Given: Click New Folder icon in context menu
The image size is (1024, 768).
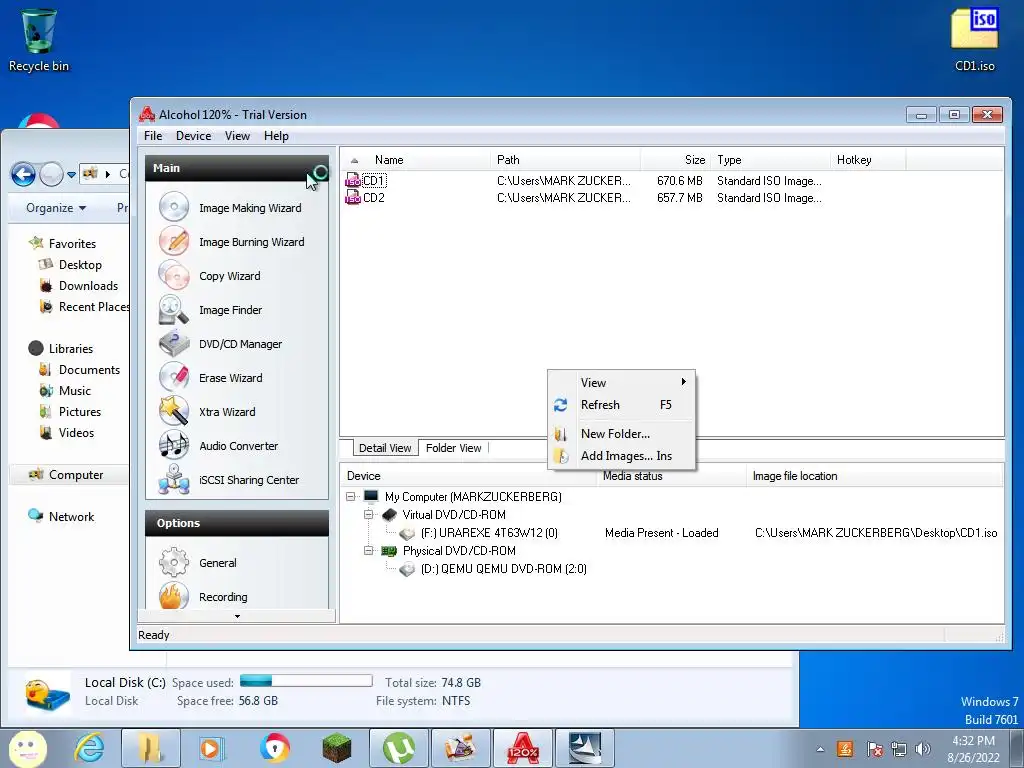Looking at the screenshot, I should [560, 434].
